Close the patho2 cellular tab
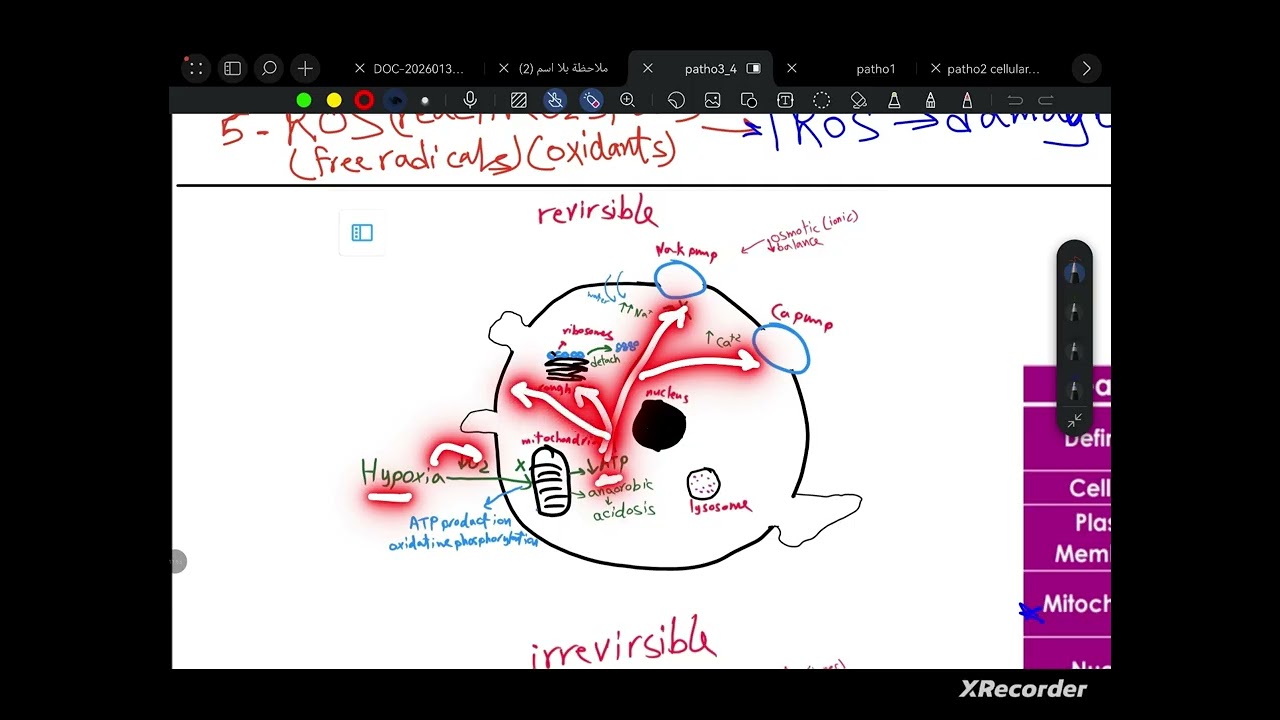The image size is (1280, 720). point(935,69)
